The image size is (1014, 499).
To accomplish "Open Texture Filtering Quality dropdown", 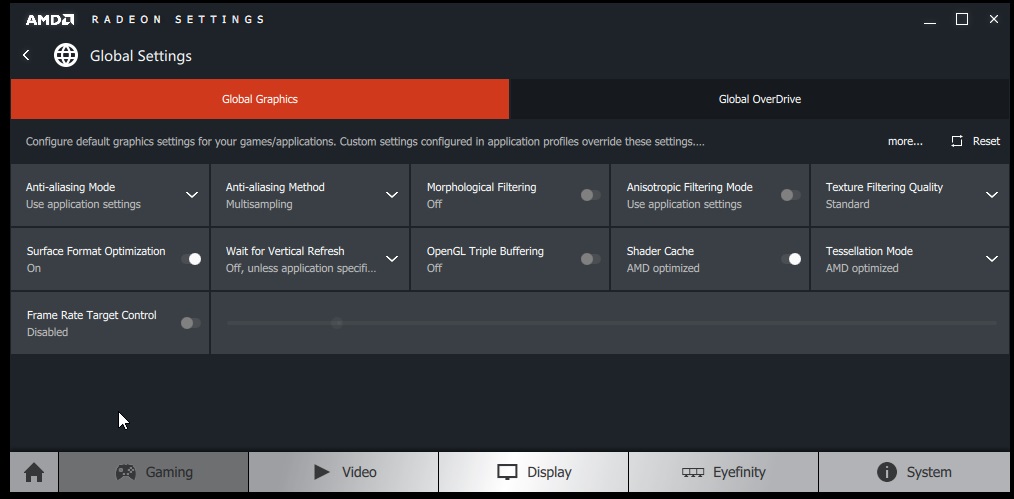I will point(991,195).
